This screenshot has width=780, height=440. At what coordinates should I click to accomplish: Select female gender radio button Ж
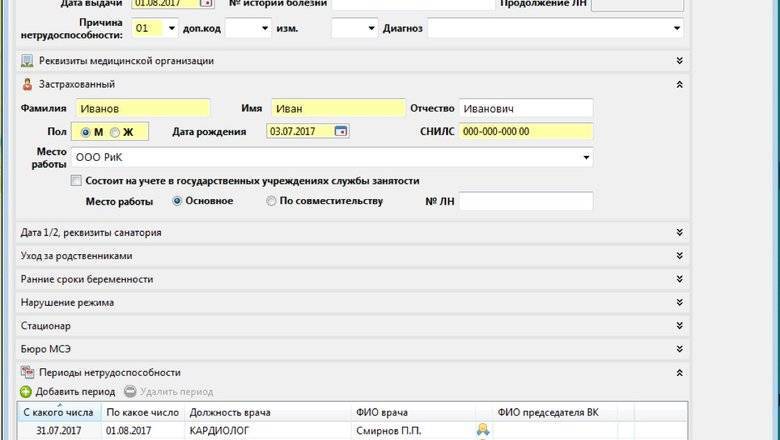pos(115,132)
